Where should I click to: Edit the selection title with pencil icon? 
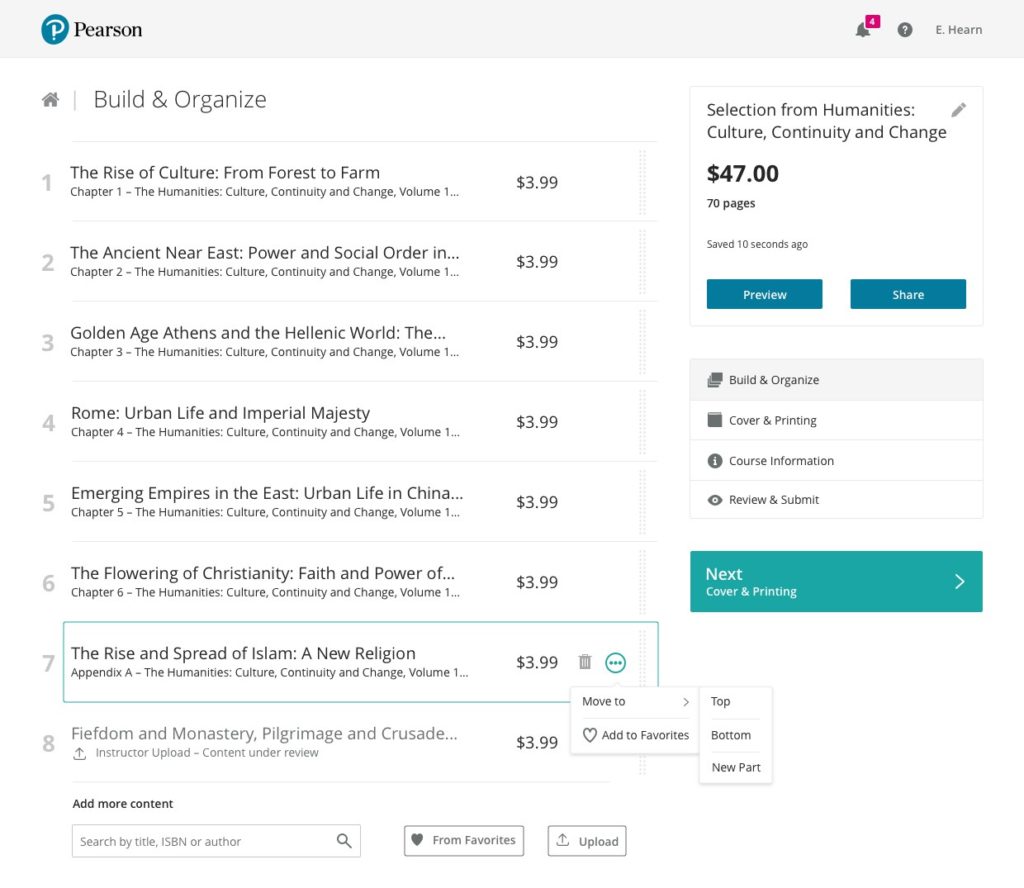[958, 110]
